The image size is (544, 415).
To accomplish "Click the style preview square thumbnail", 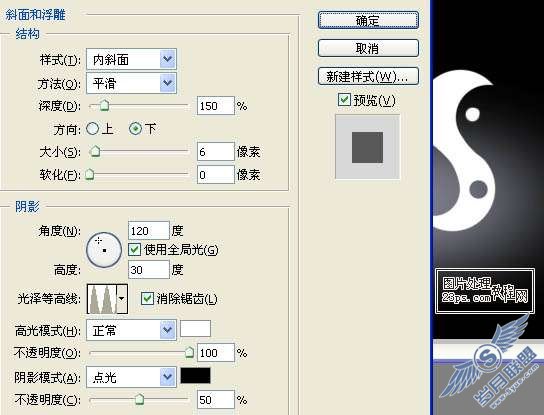I will (x=367, y=147).
